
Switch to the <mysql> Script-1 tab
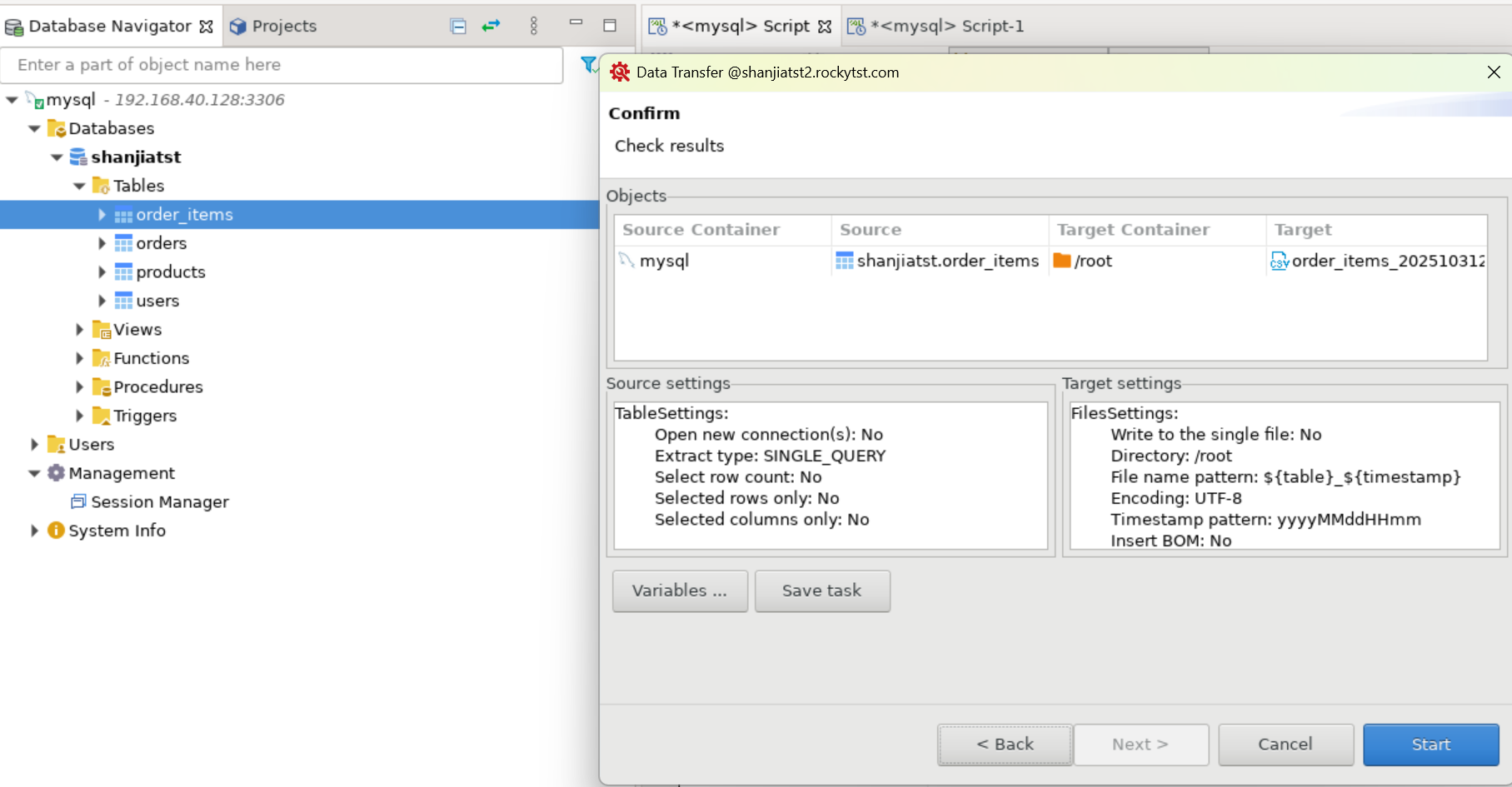(937, 26)
